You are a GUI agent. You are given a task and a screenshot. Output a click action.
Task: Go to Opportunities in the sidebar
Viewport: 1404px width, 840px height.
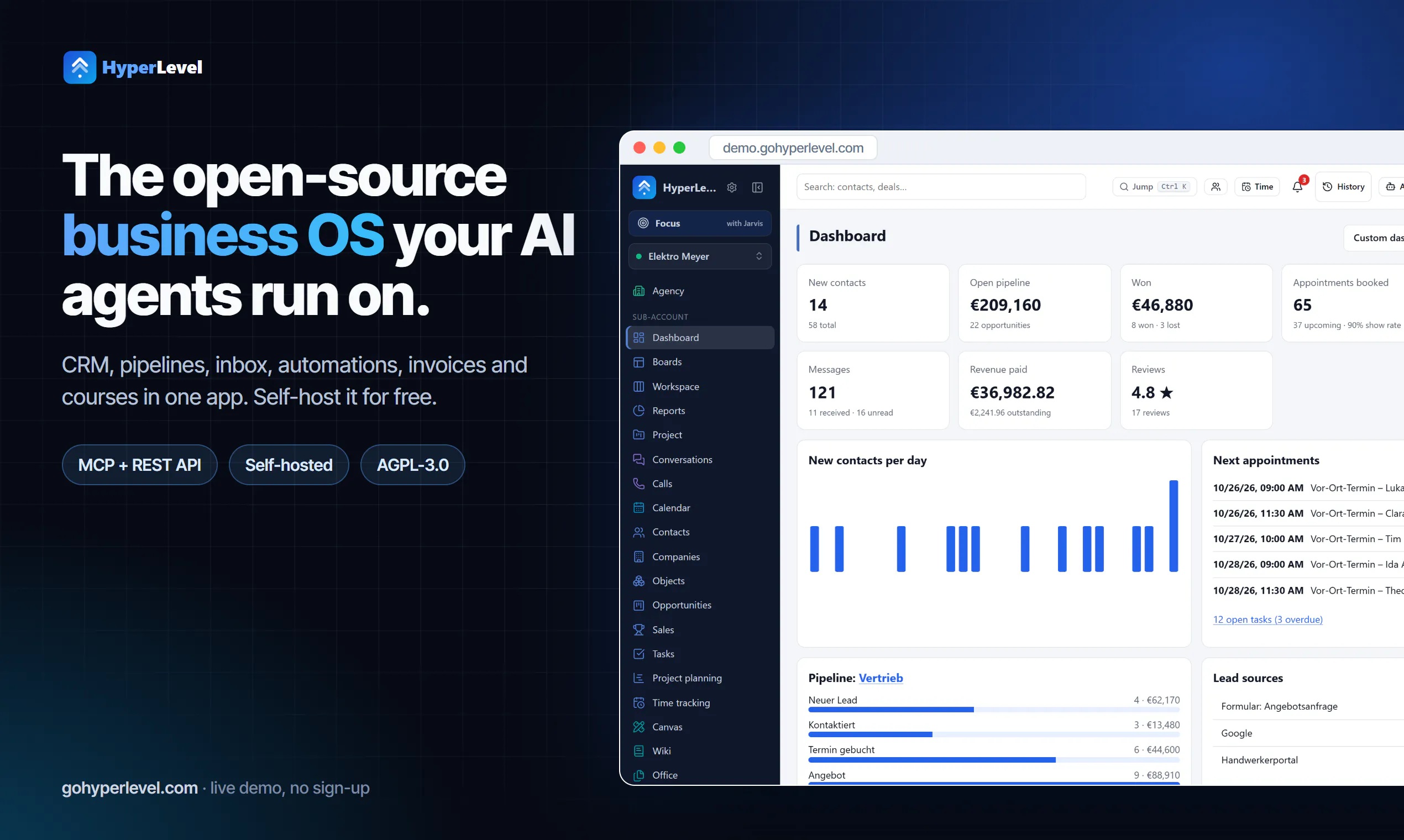(700, 605)
